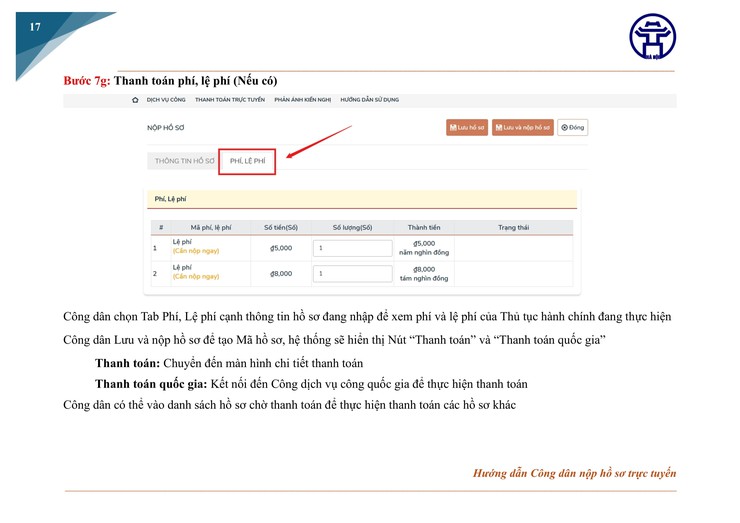Screen dimensions: 740x523
Task: Open THANH TOÁN TRỰC TUYẾN menu
Action: coord(230,100)
